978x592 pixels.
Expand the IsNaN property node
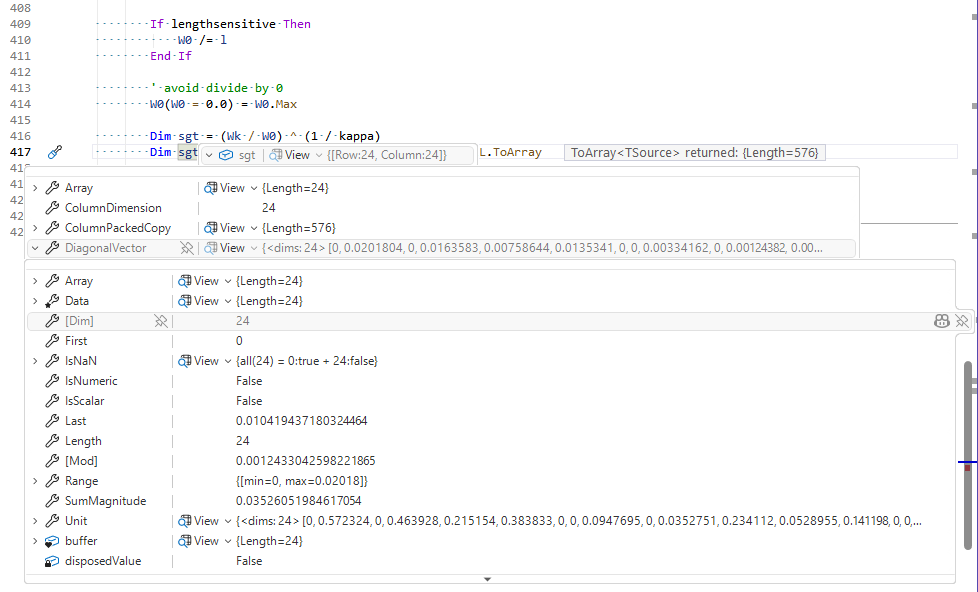(x=35, y=361)
